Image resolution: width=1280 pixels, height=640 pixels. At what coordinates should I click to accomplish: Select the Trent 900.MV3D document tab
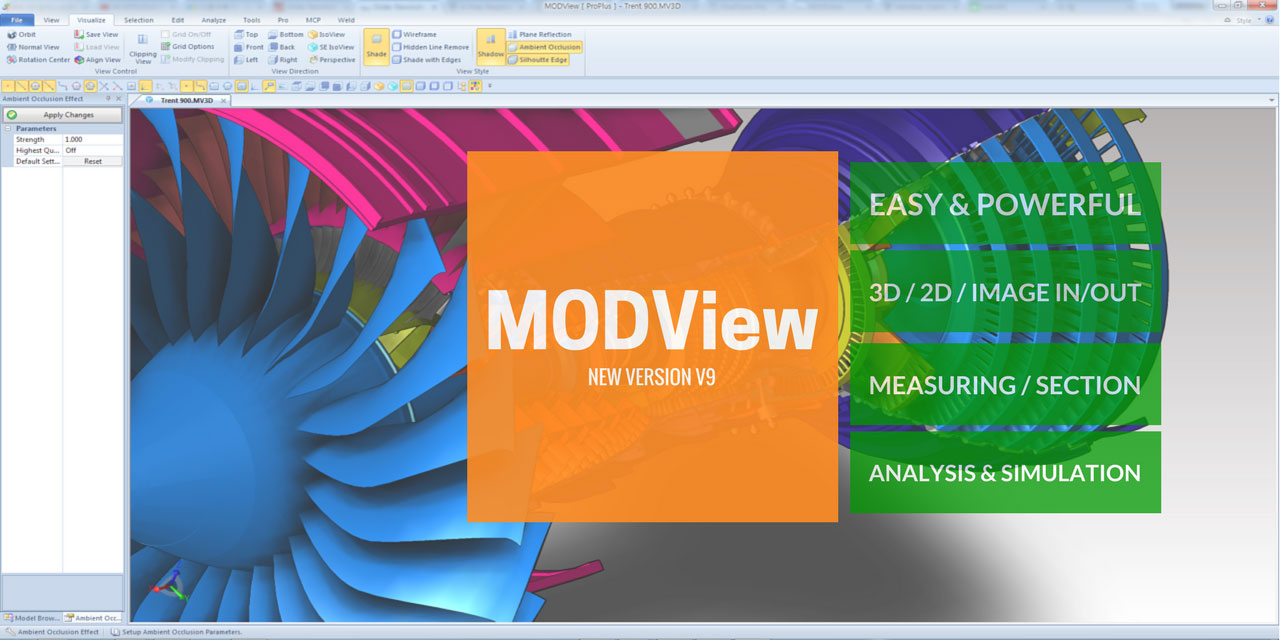[181, 100]
